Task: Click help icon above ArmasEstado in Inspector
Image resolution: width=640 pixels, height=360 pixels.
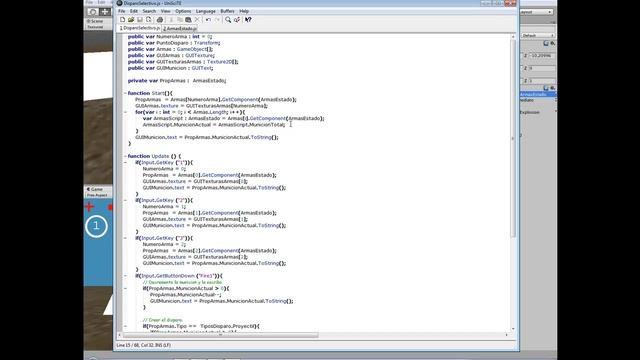Action: 546,88
